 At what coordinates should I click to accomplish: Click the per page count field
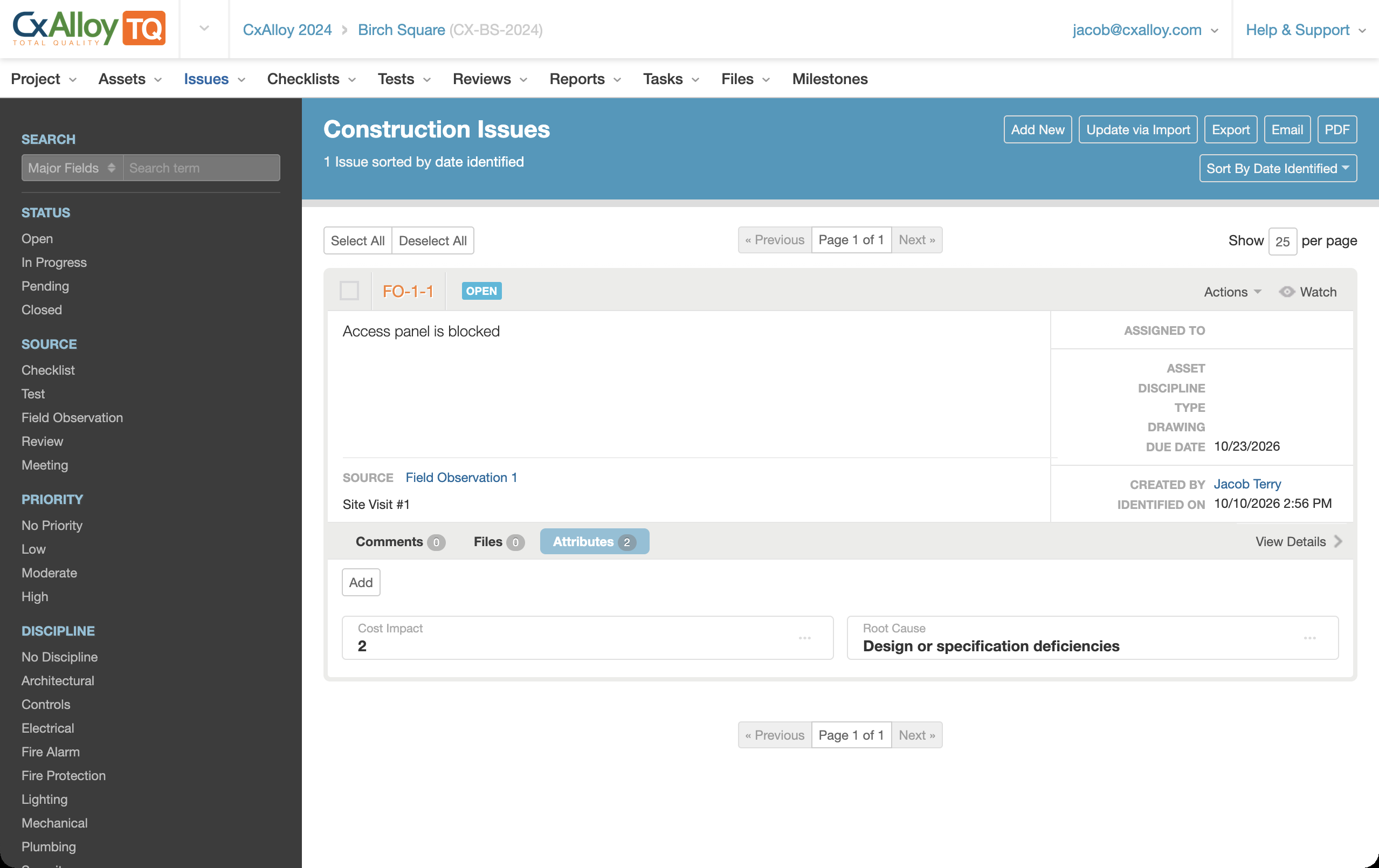[1282, 241]
